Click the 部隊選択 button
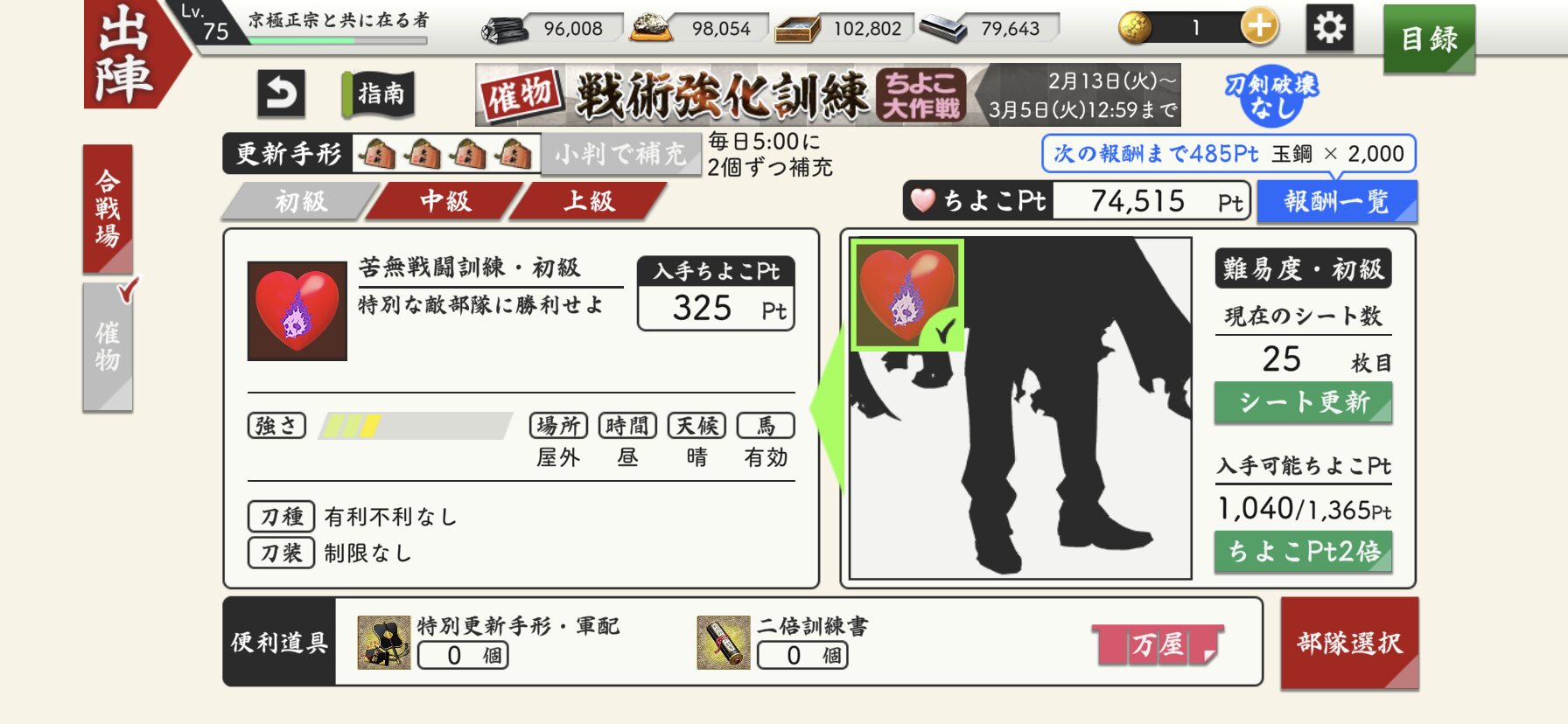Image resolution: width=1568 pixels, height=724 pixels. click(x=1349, y=644)
